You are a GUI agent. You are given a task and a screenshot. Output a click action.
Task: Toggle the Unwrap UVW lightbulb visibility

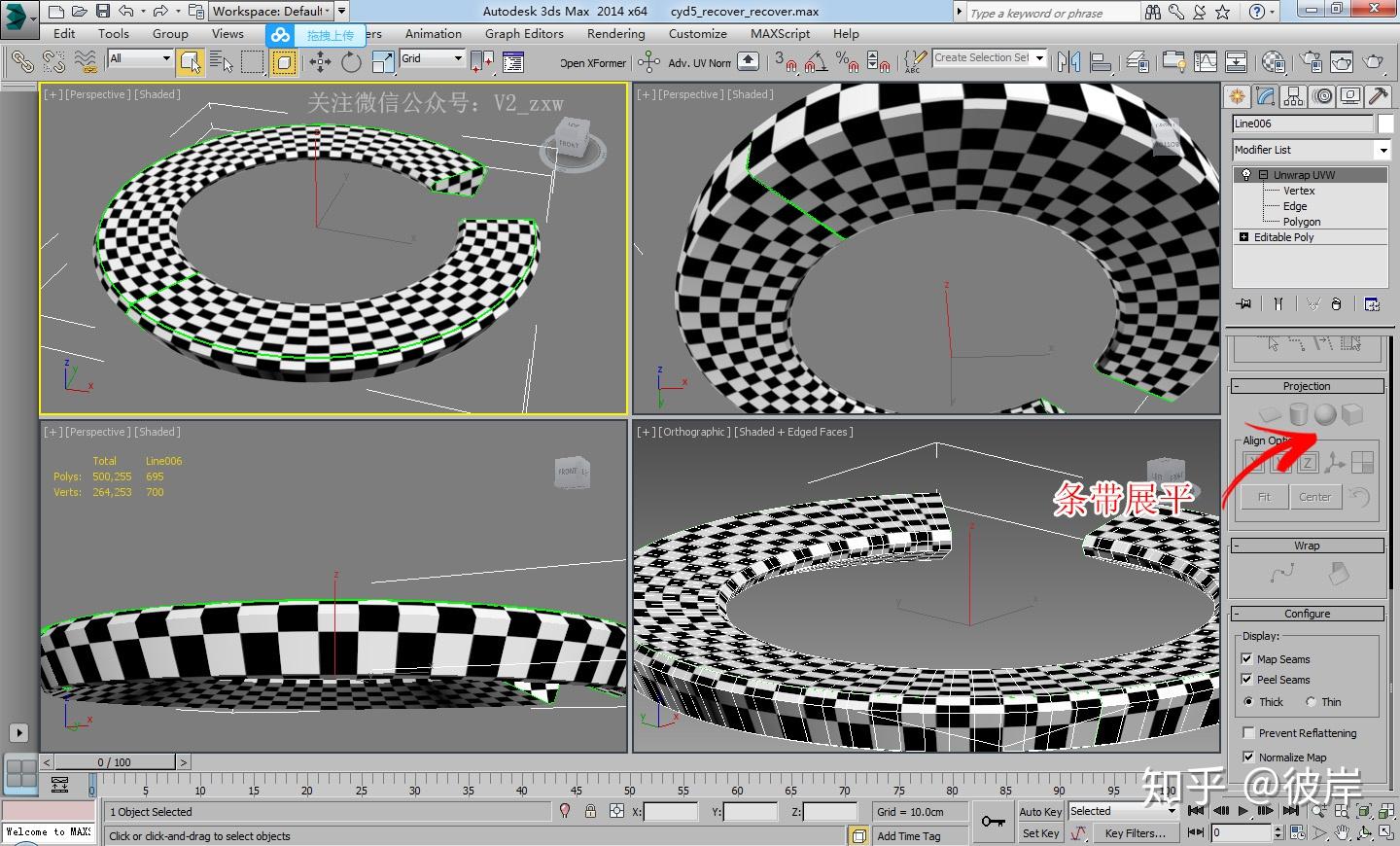1246,175
